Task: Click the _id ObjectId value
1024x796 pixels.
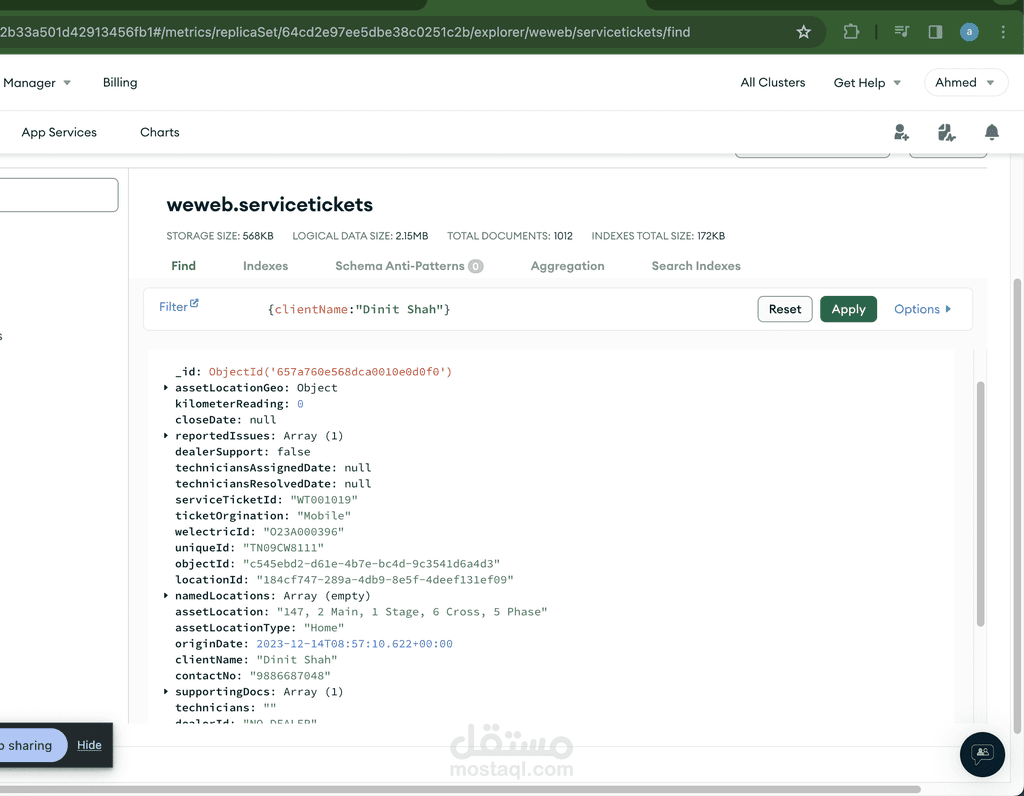Action: tap(330, 372)
